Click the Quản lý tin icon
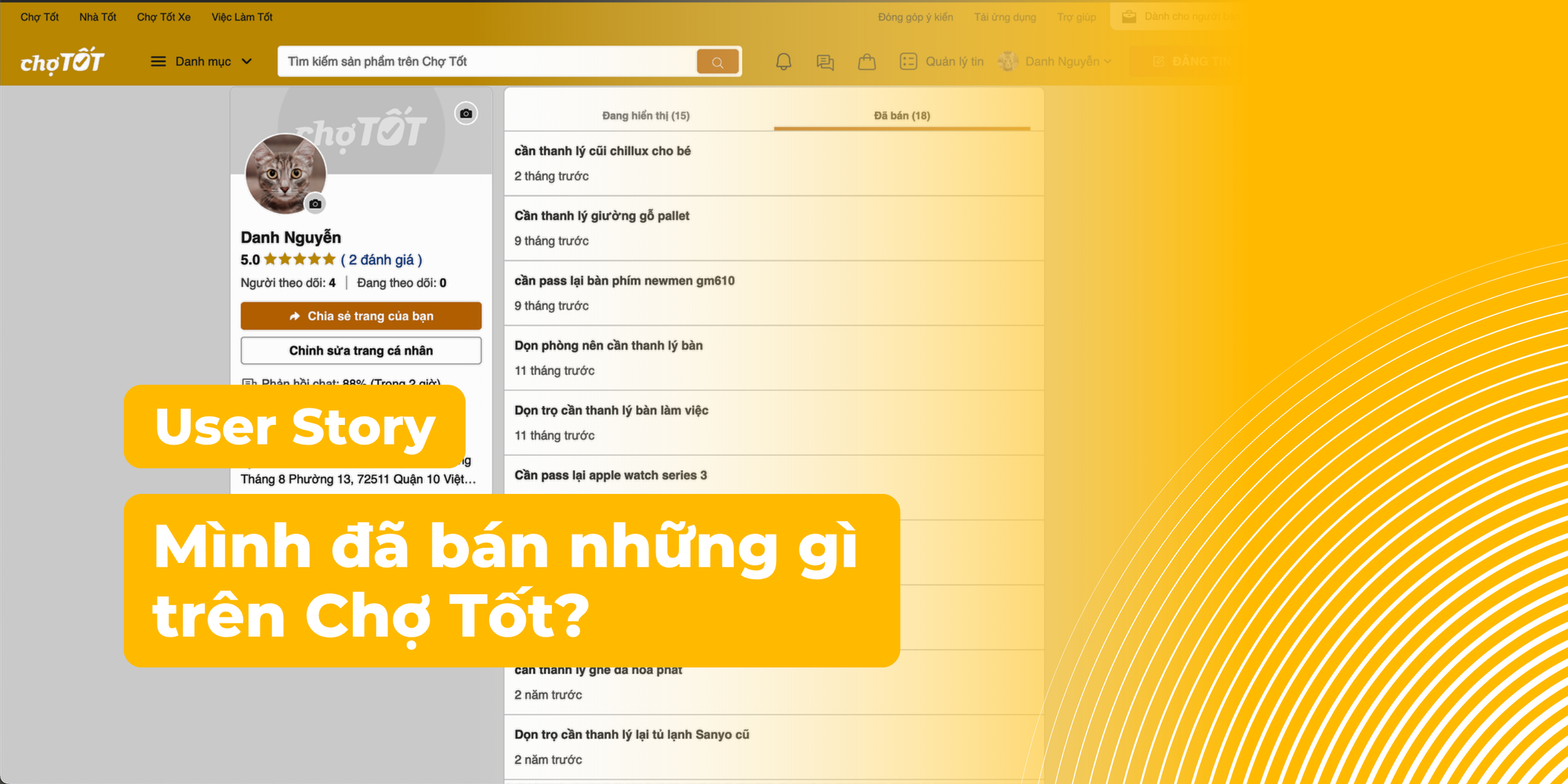 tap(910, 61)
